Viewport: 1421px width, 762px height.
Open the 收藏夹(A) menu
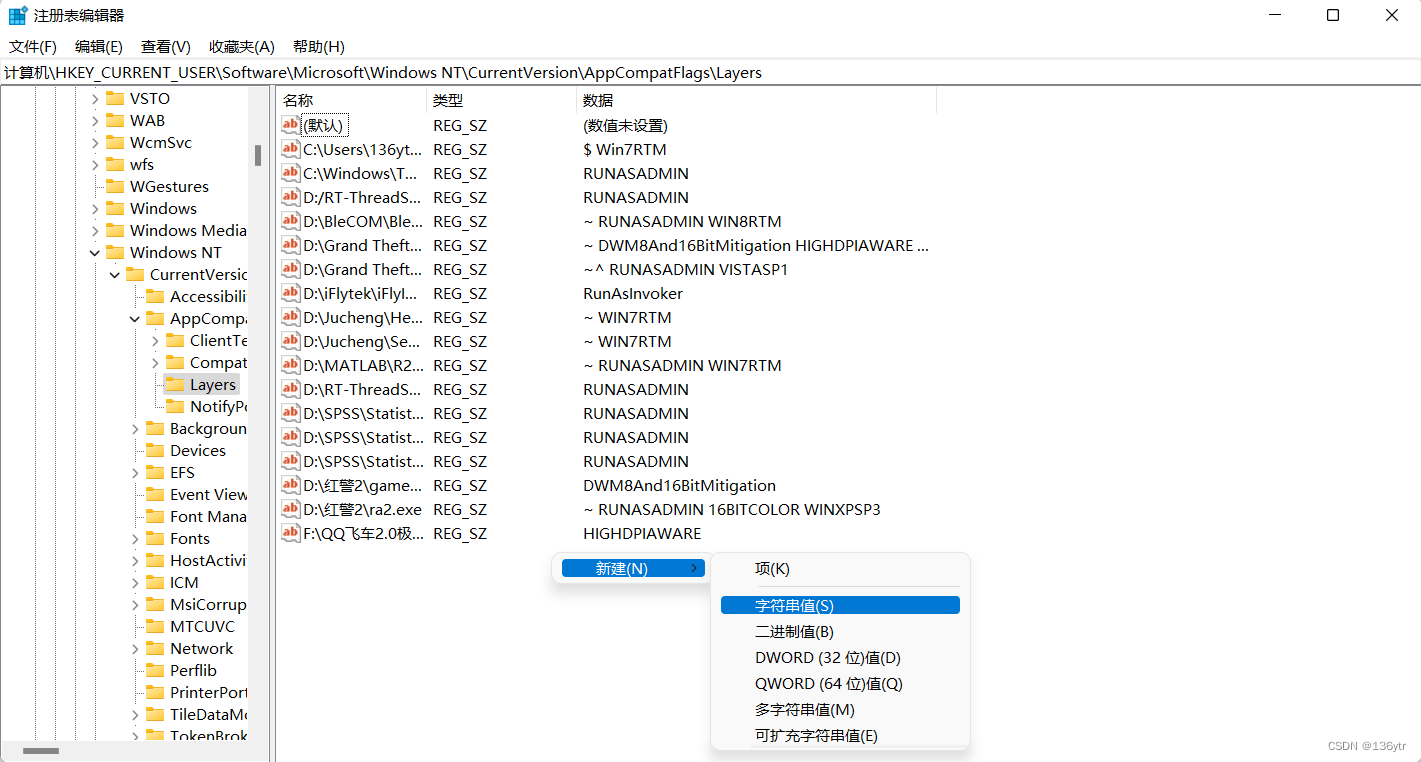click(x=242, y=46)
